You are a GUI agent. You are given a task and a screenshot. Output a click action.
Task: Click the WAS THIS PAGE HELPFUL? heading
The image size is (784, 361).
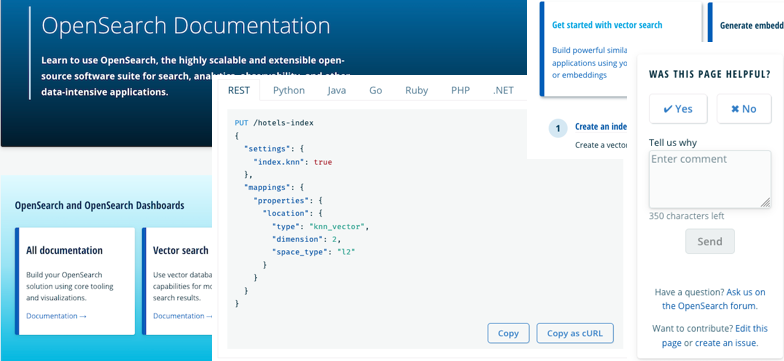click(710, 74)
